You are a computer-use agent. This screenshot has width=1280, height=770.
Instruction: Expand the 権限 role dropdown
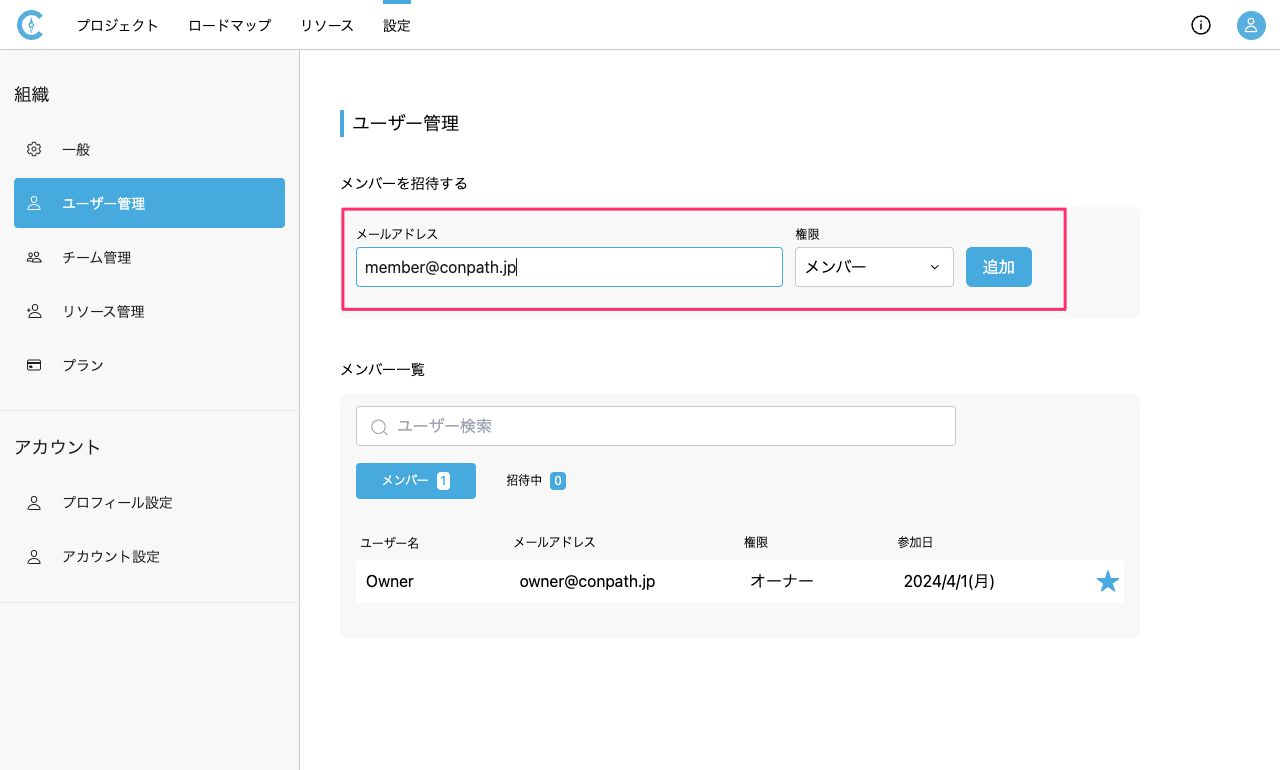tap(873, 267)
